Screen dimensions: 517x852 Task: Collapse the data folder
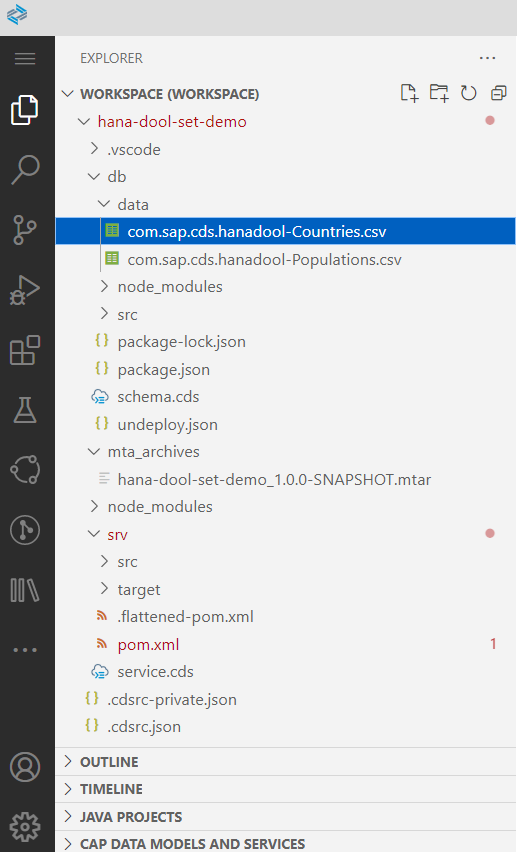(104, 204)
